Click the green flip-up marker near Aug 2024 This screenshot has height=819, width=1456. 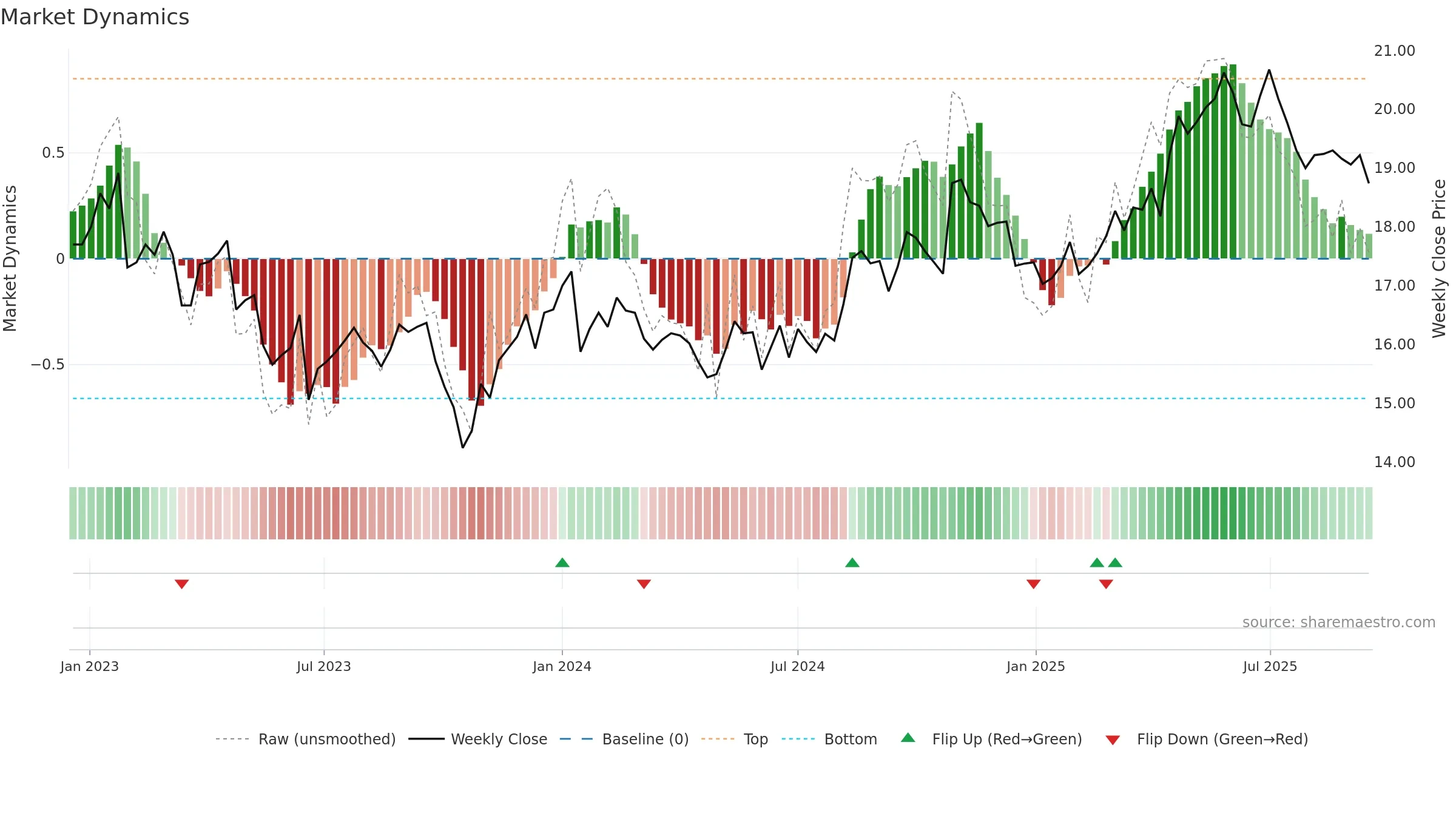[852, 562]
